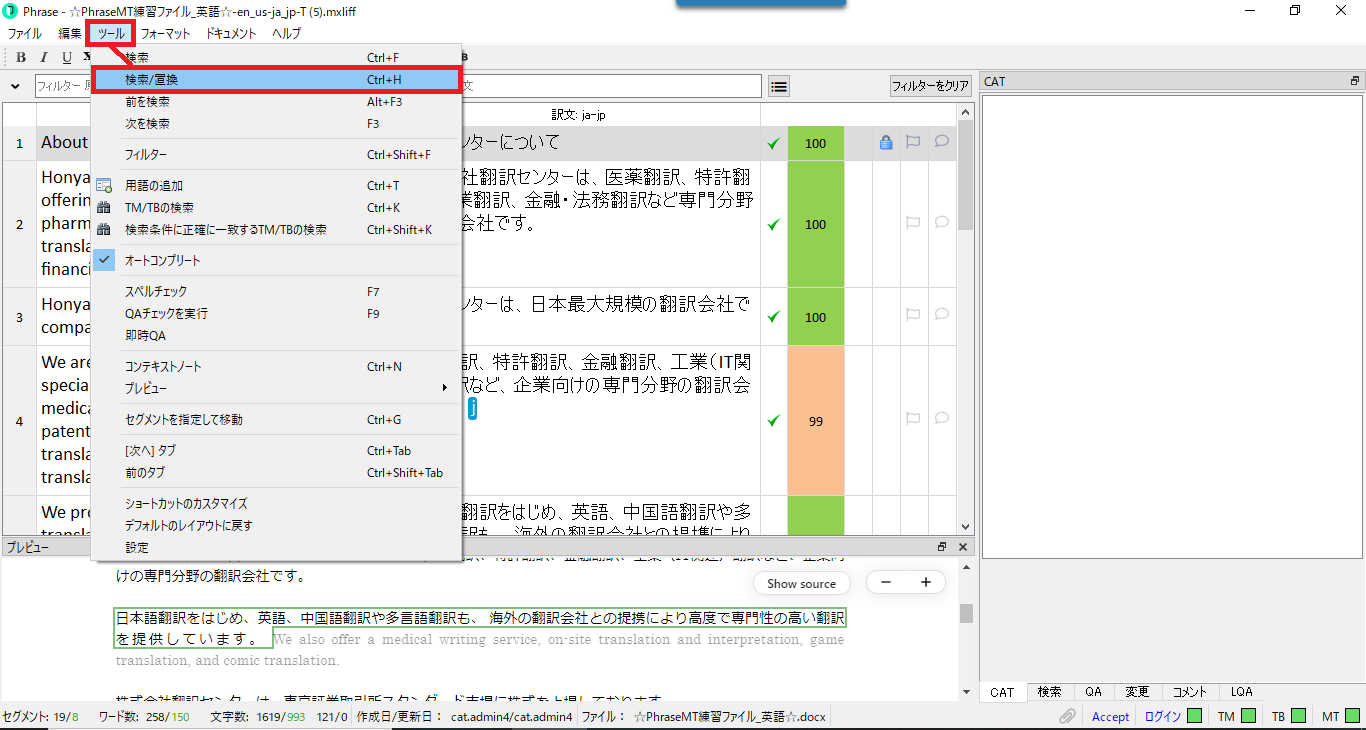This screenshot has width=1366, height=730.
Task: Open the フォーマット menu
Action: [165, 33]
